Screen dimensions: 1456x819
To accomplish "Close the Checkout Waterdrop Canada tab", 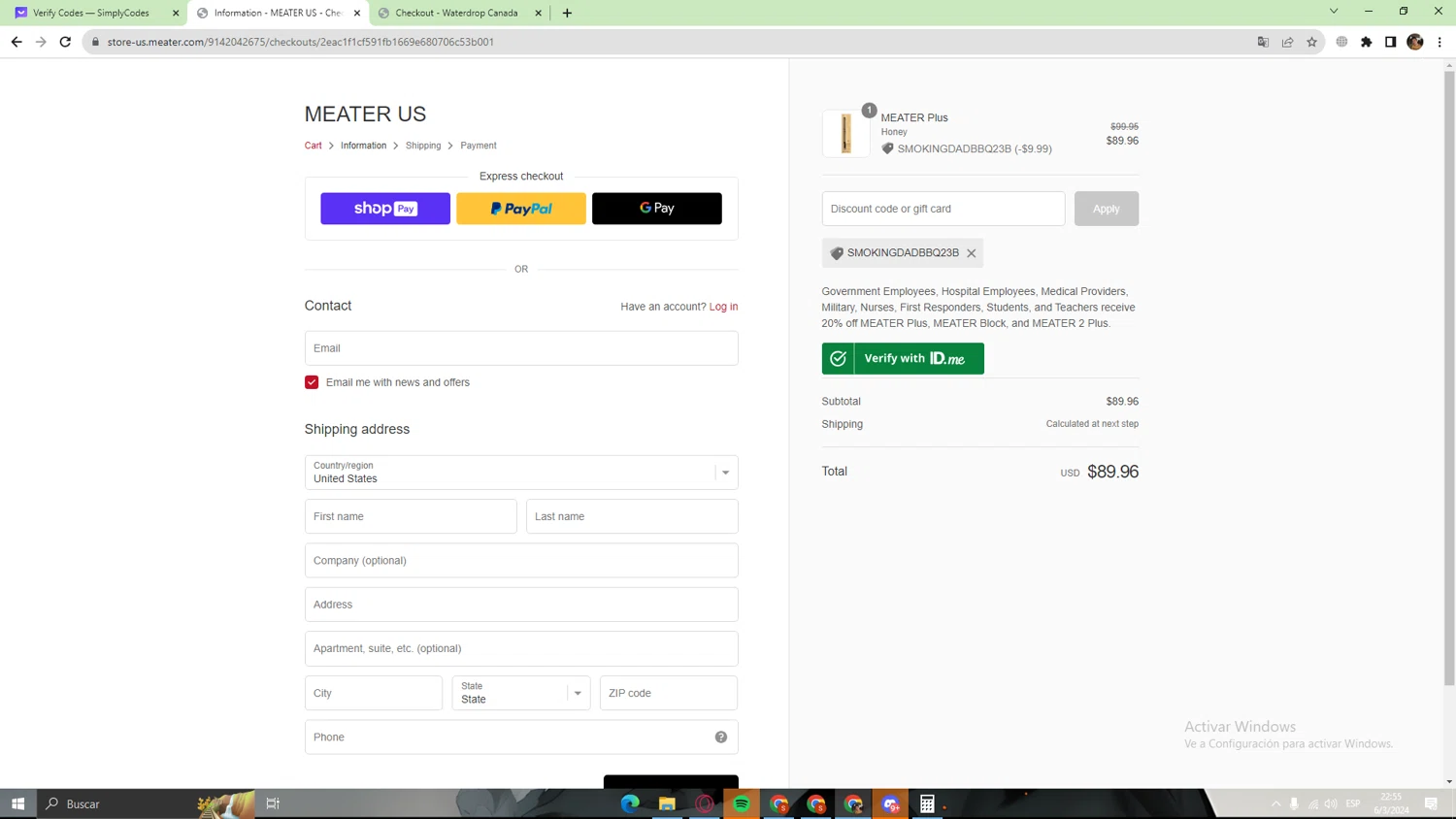I will pyautogui.click(x=539, y=14).
